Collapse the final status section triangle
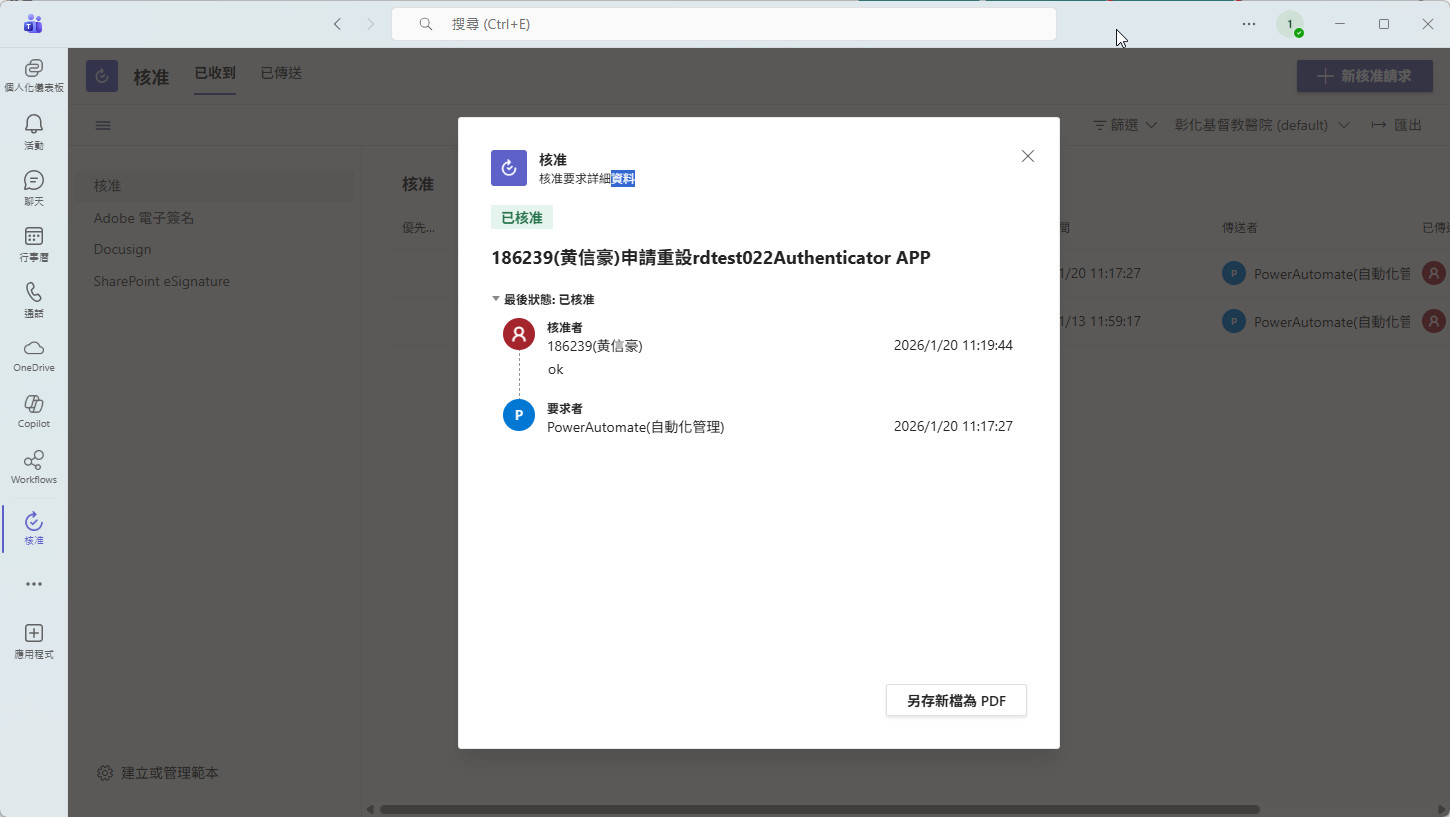 coord(496,299)
